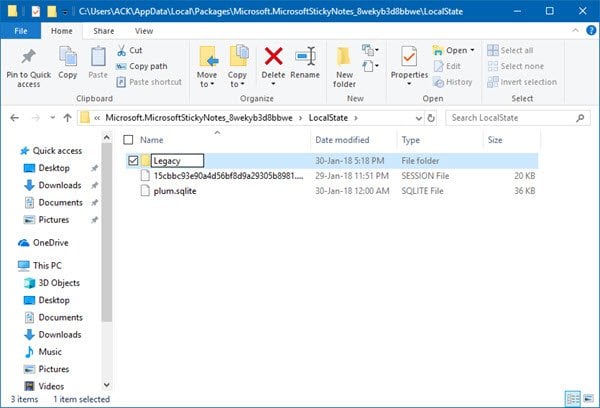The height and width of the screenshot is (408, 600).
Task: Open the File menu
Action: tap(21, 31)
